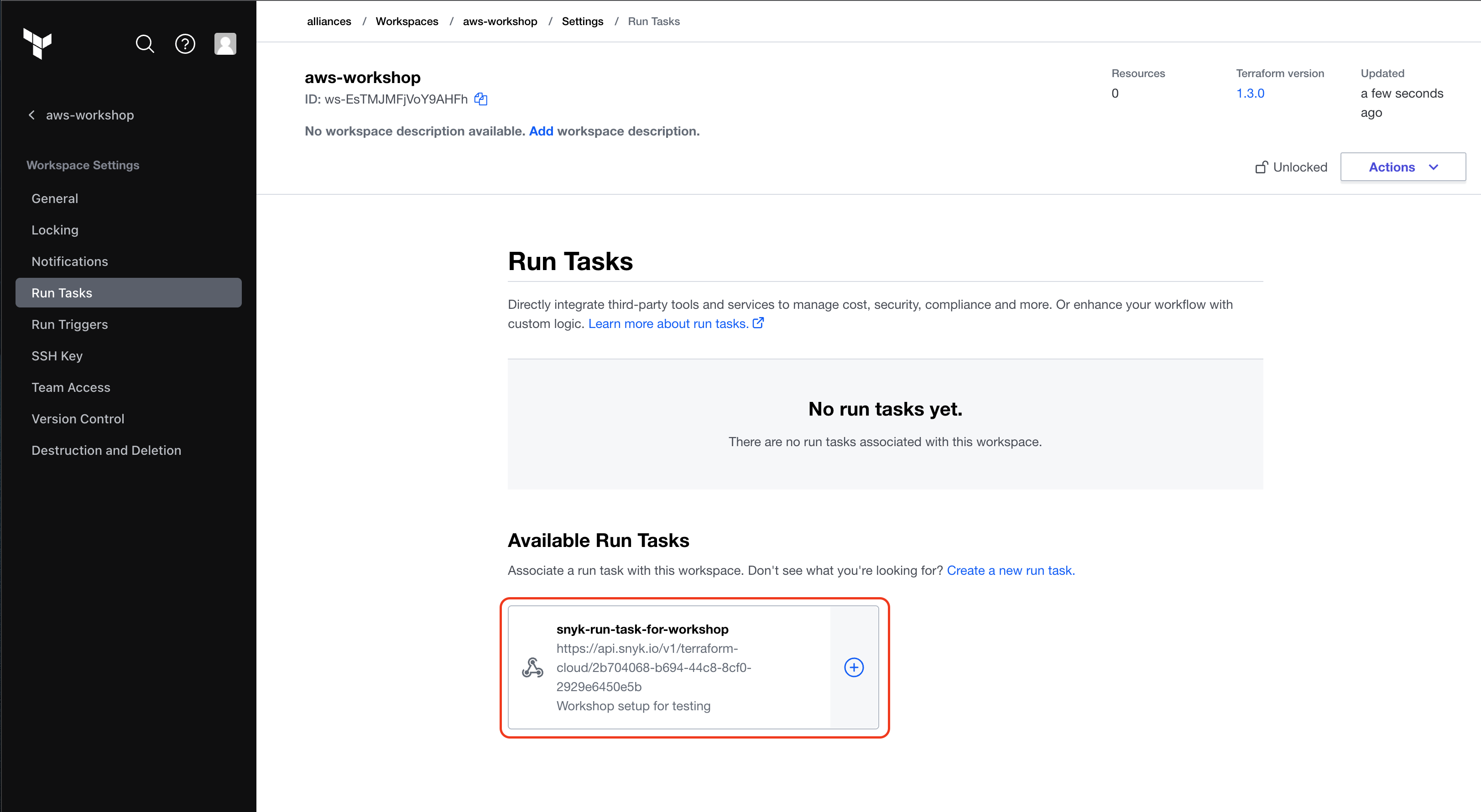
Task: Click the Terraform logo icon
Action: coord(37,43)
